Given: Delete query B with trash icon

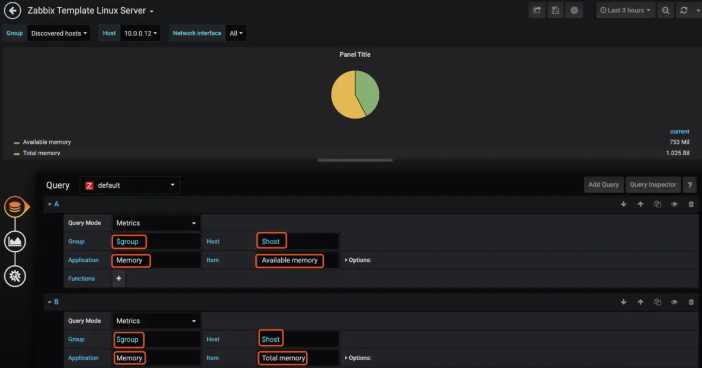Looking at the screenshot, I should [691, 302].
